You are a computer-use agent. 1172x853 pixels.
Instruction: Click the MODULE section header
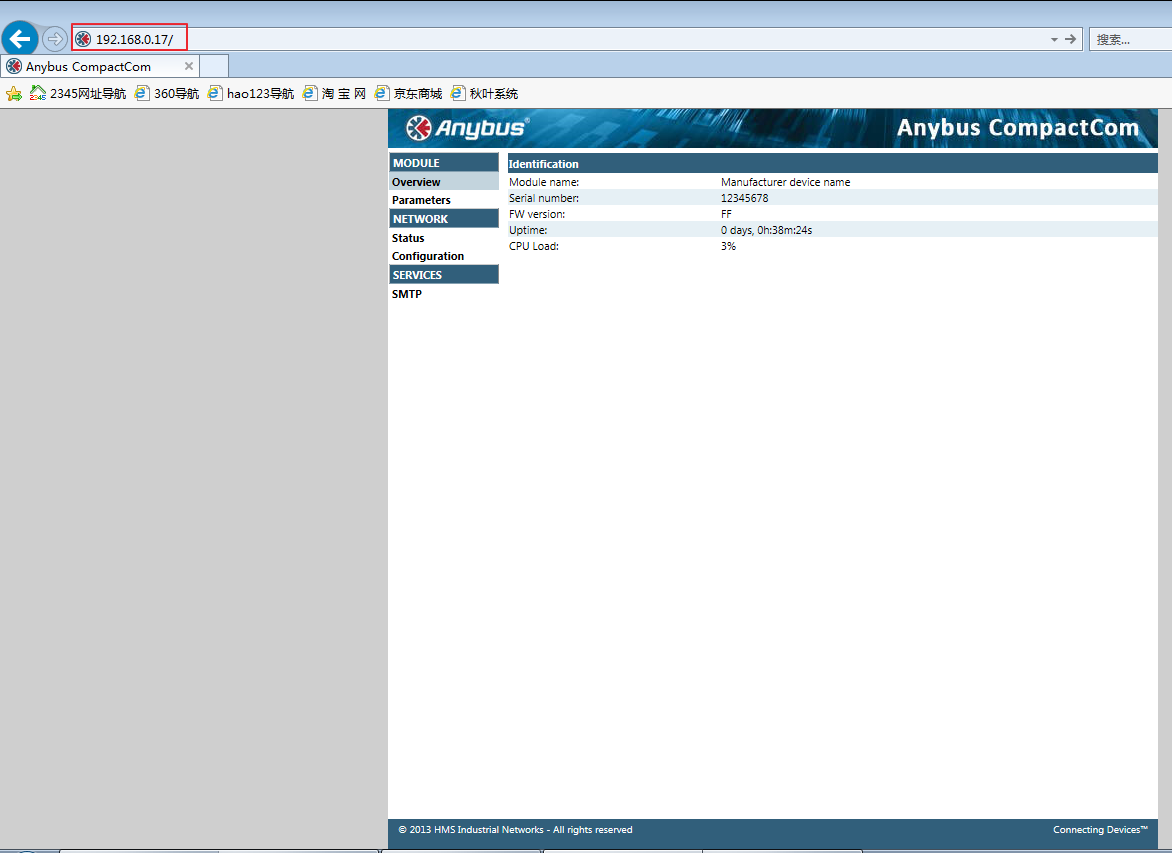click(443, 162)
